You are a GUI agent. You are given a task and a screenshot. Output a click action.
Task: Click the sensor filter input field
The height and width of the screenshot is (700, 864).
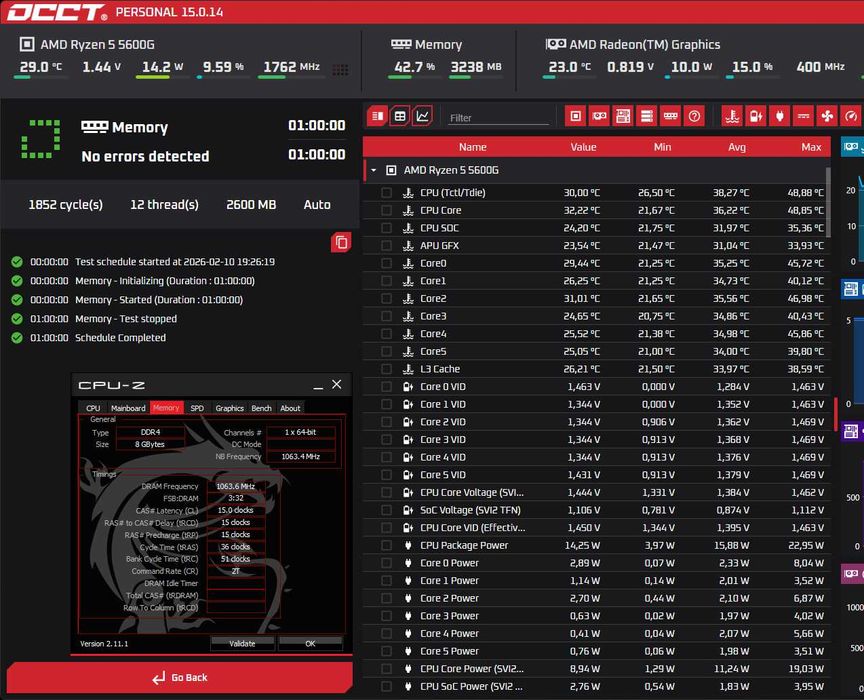pos(498,117)
